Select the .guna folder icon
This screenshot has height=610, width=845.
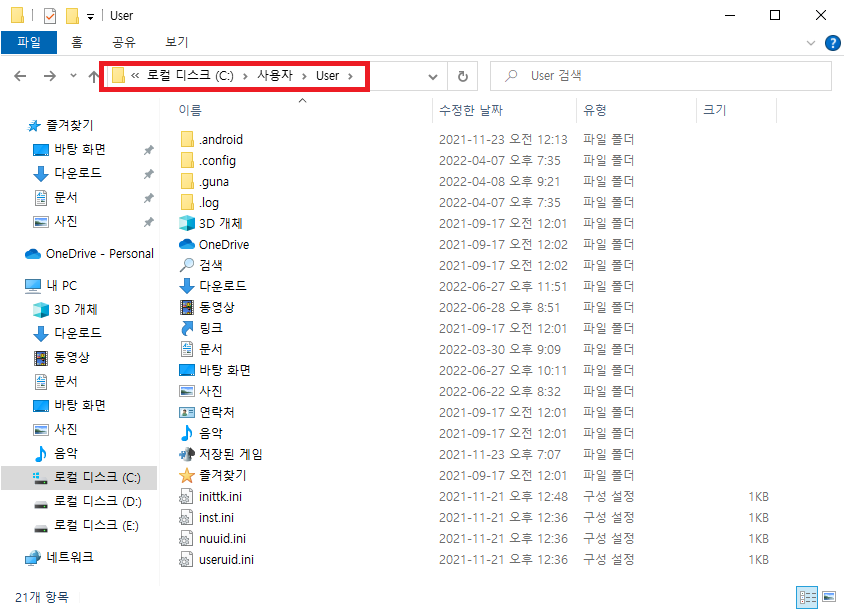tap(187, 182)
